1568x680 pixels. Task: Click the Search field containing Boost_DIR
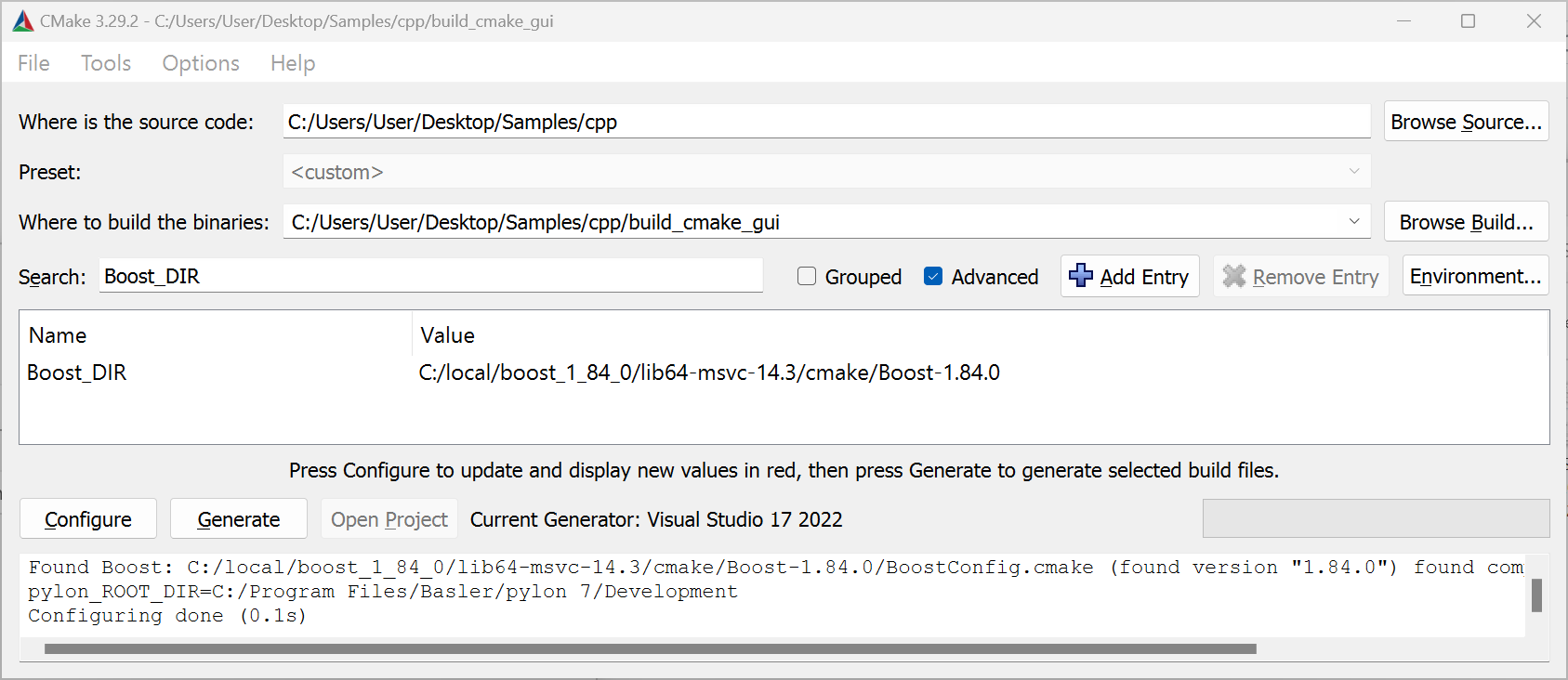coord(430,277)
